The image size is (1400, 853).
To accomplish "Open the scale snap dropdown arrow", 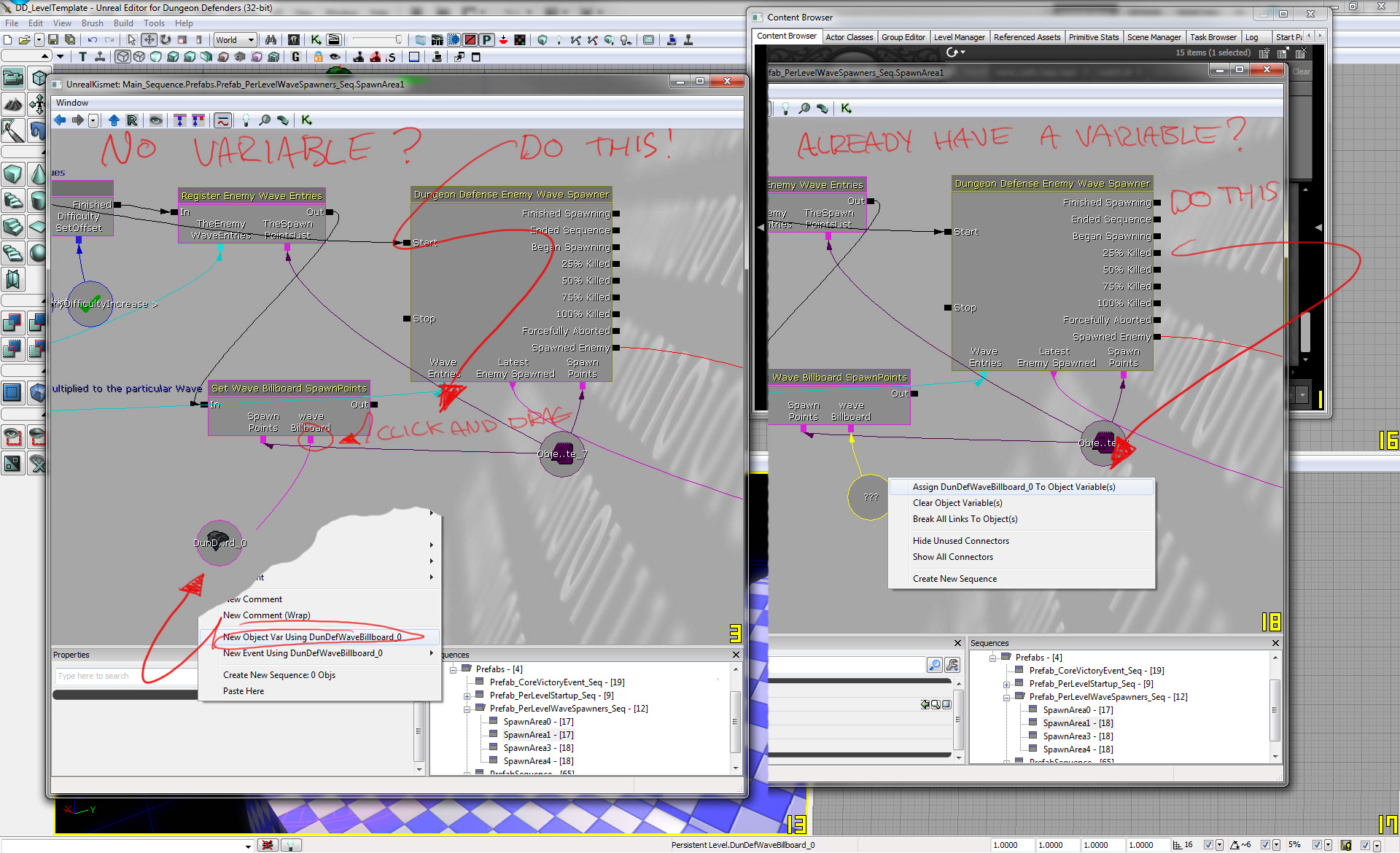I will [x=1328, y=845].
